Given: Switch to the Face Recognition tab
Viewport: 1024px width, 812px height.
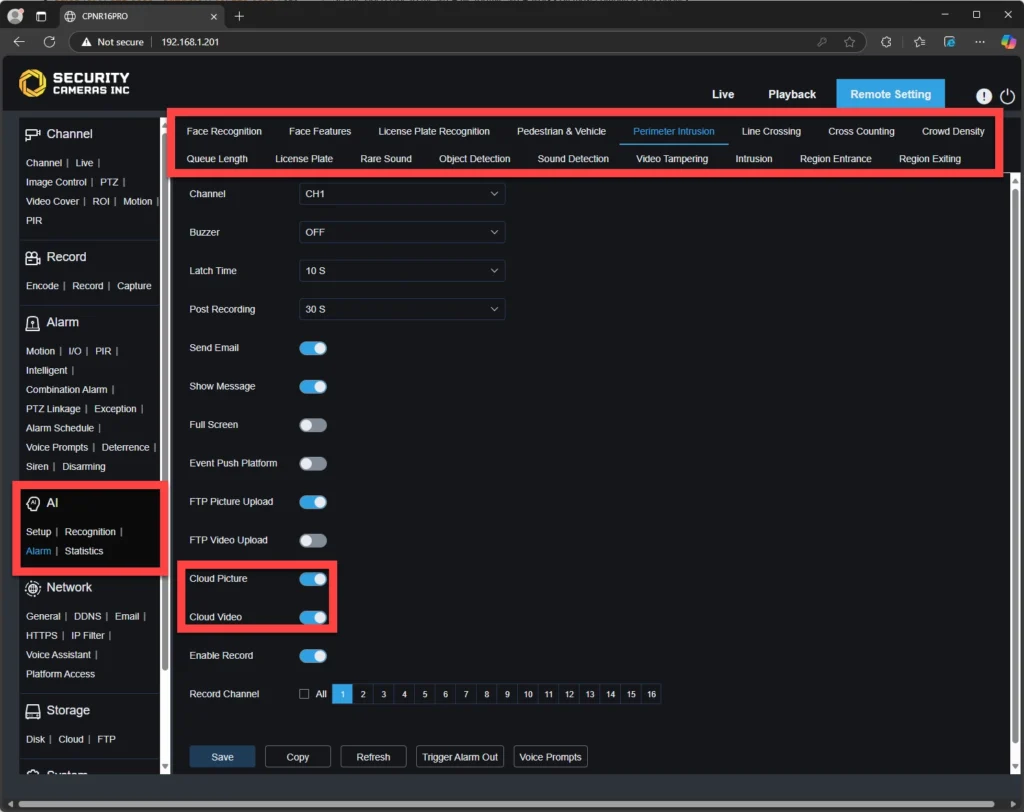Looking at the screenshot, I should 224,131.
